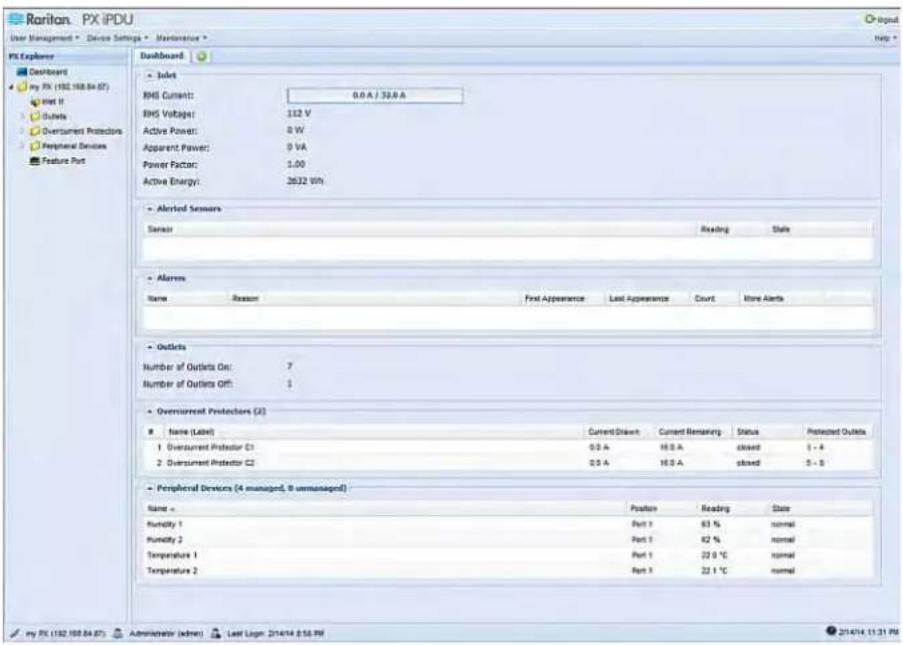Select the Temperature 1 row
Viewport: 903px width, 645px height.
point(507,556)
